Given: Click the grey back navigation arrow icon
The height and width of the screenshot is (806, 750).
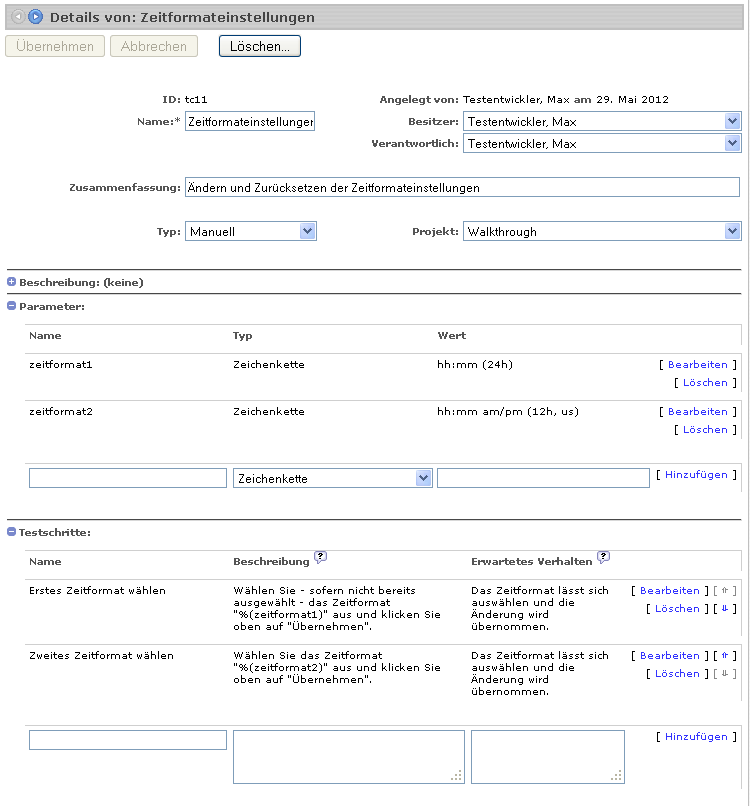Looking at the screenshot, I should coord(18,17).
